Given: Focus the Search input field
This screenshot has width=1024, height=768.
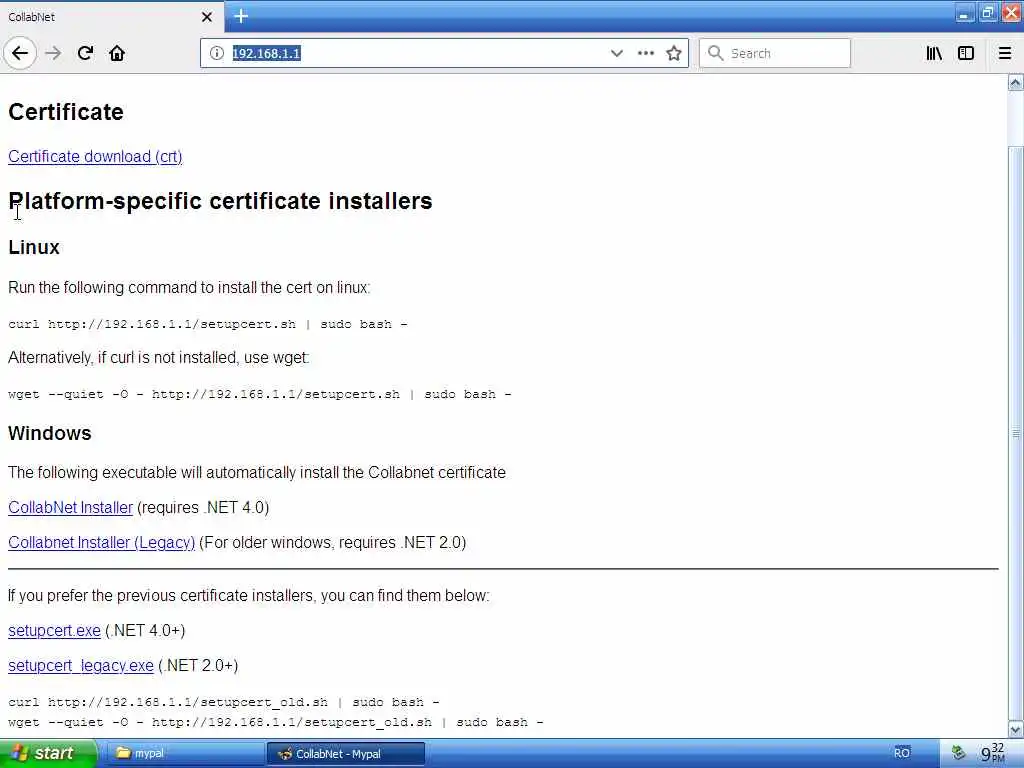Looking at the screenshot, I should (x=775, y=53).
